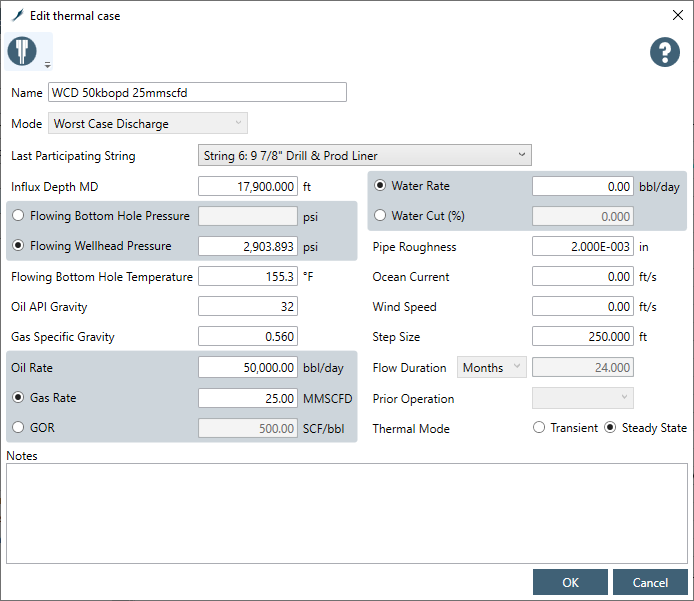Screen dimensions: 694x601
Task: Edit the Pipe Roughness value
Action: (x=583, y=246)
